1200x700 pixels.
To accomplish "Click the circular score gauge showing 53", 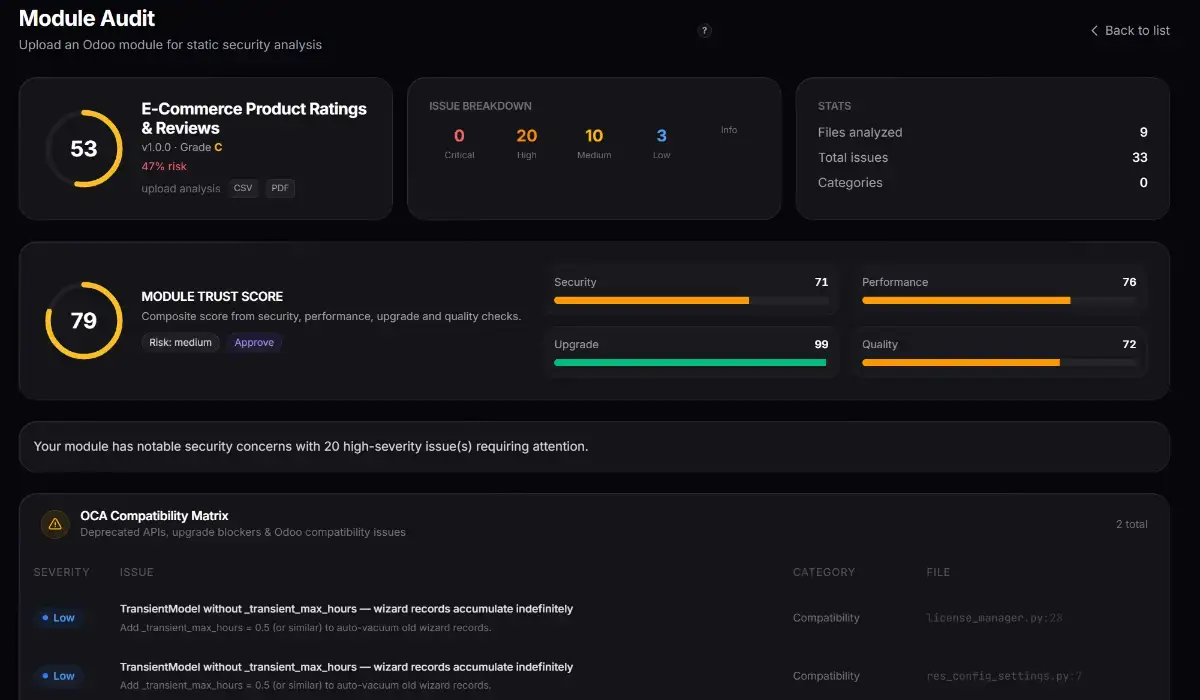I will [x=84, y=149].
